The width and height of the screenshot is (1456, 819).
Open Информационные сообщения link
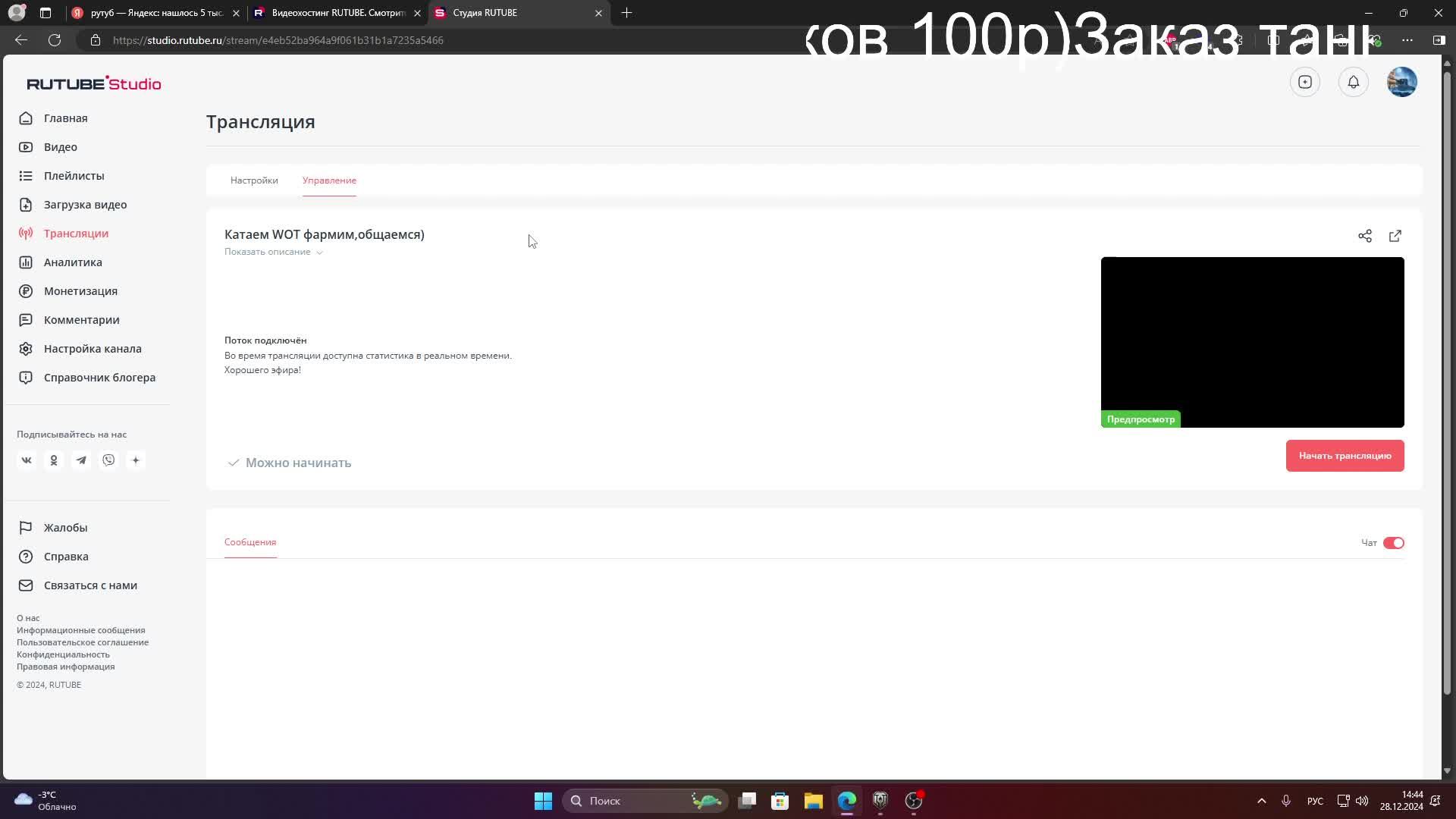(80, 630)
